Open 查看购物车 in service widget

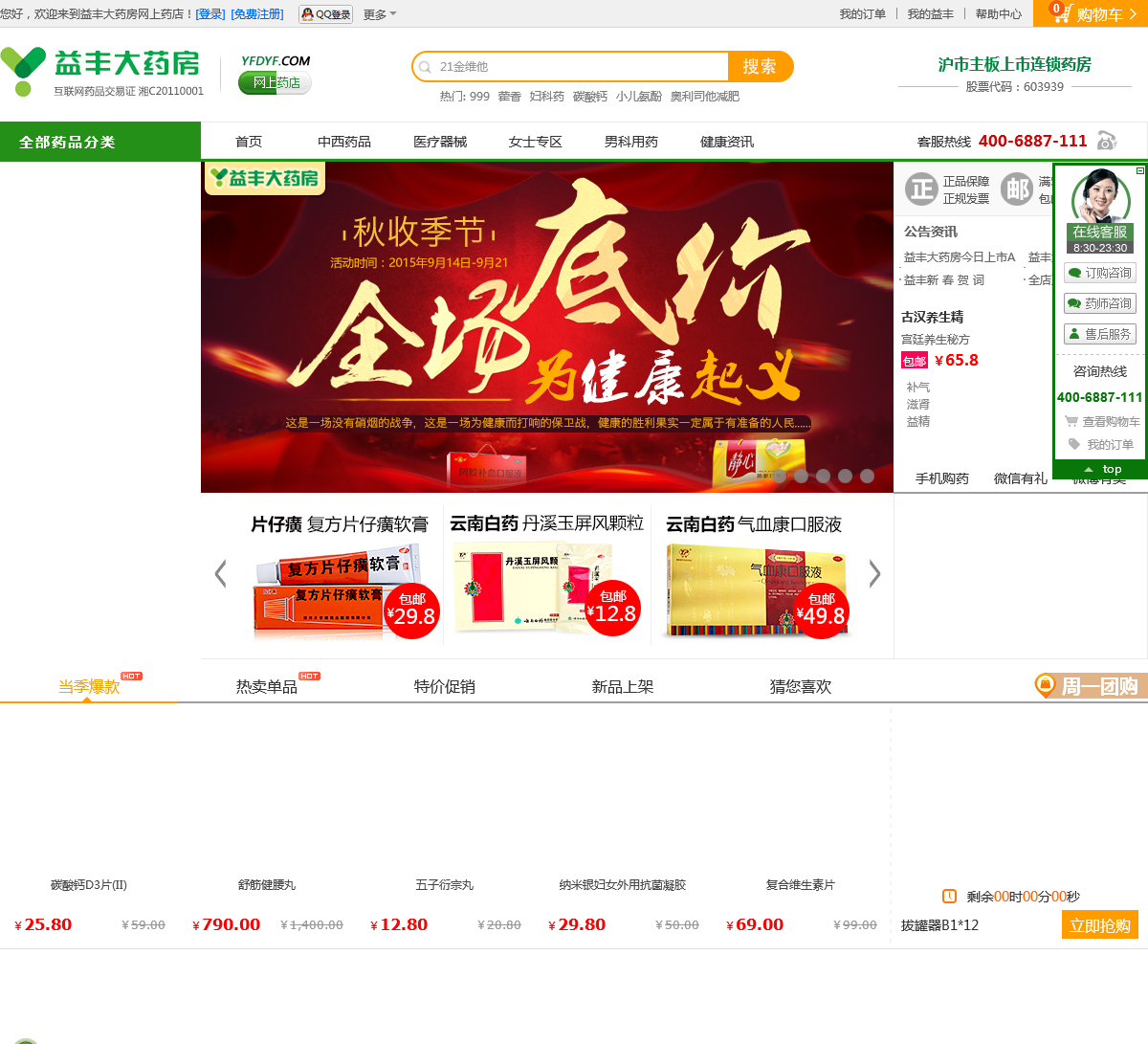pyautogui.click(x=1102, y=421)
